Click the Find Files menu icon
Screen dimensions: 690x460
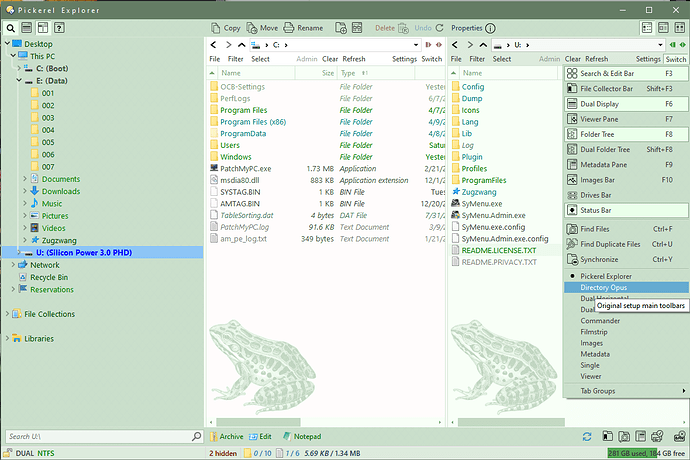click(572, 229)
